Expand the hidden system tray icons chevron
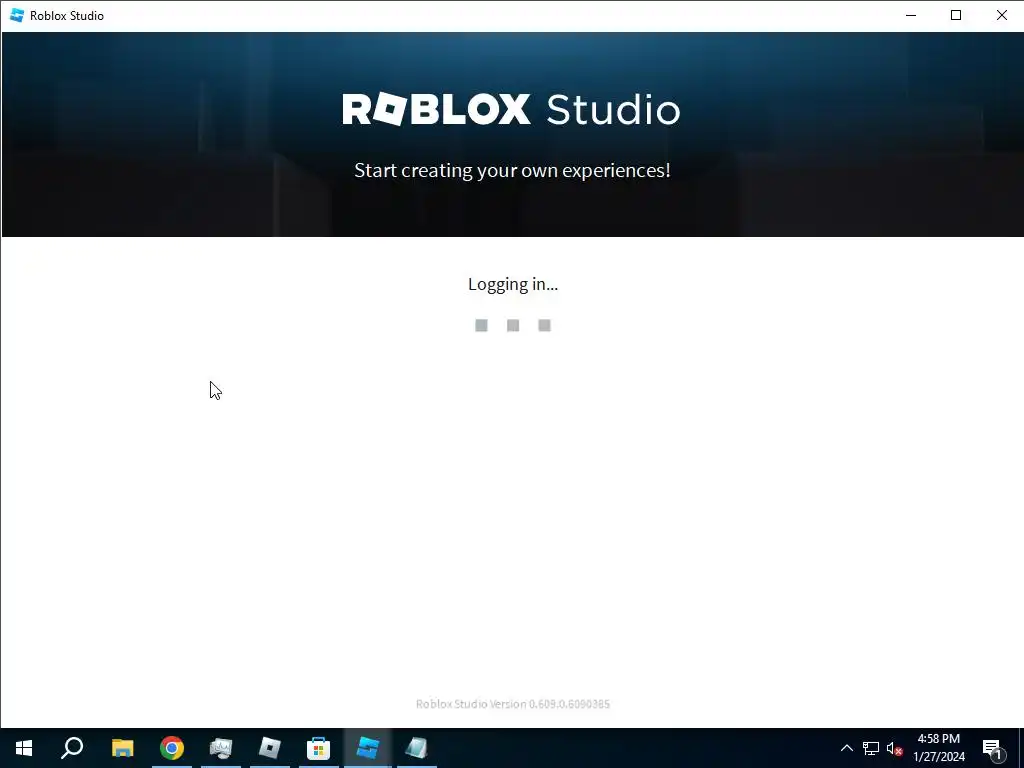Viewport: 1024px width, 768px height. pyautogui.click(x=846, y=748)
